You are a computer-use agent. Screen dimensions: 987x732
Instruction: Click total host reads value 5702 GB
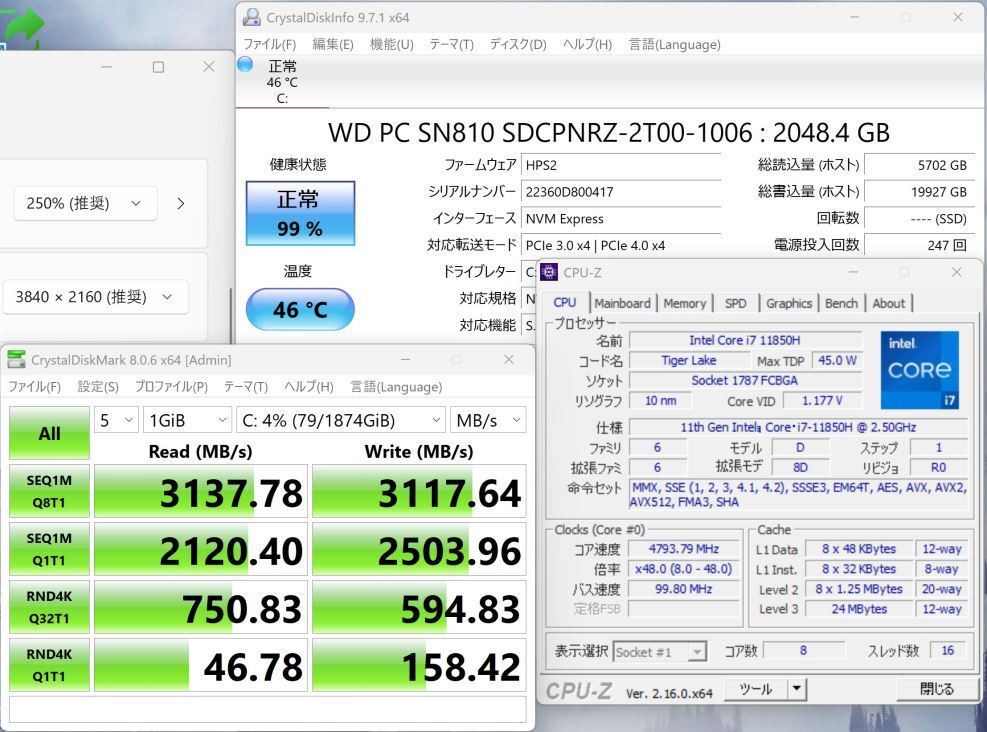pyautogui.click(x=919, y=165)
